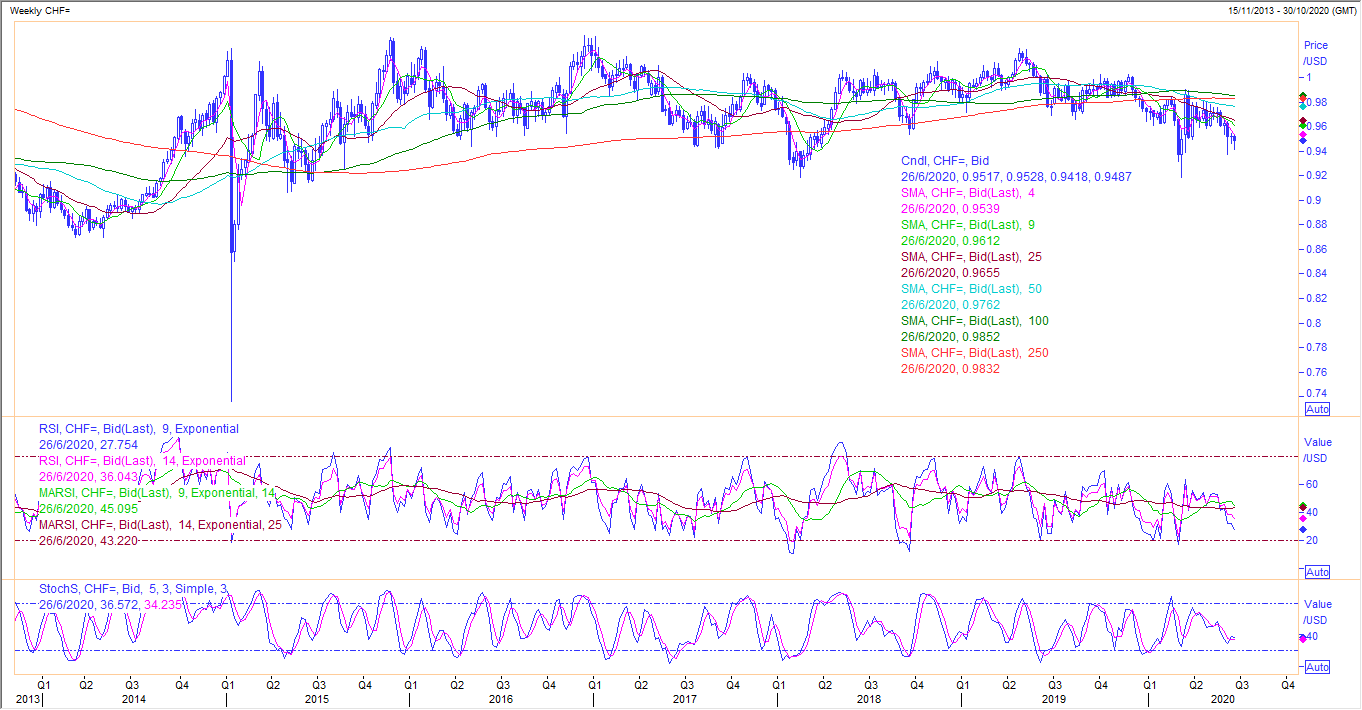Click the stochastic value '36.572'
Image resolution: width=1362 pixels, height=710 pixels.
tap(118, 604)
